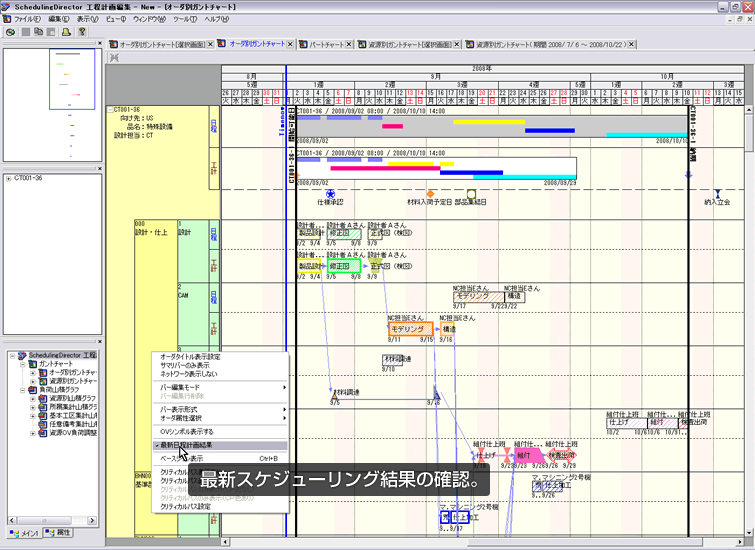Open the ファイル menu
The image size is (755, 550).
(x=27, y=19)
